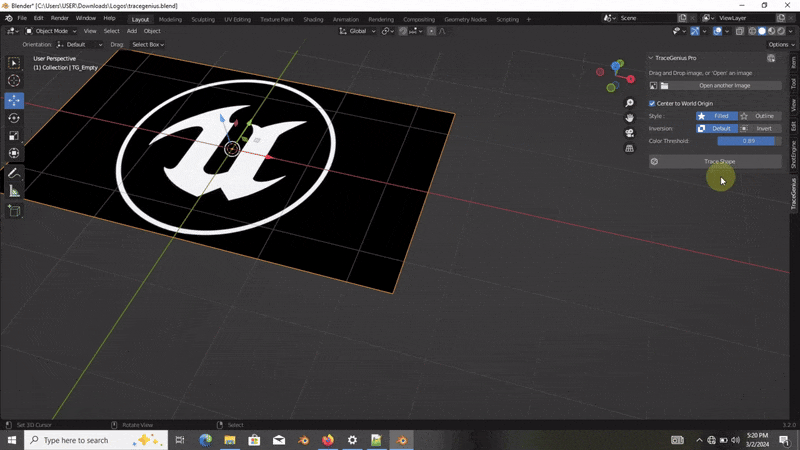Viewport: 800px width, 450px height.
Task: Click Trace Shape button
Action: coord(715,162)
